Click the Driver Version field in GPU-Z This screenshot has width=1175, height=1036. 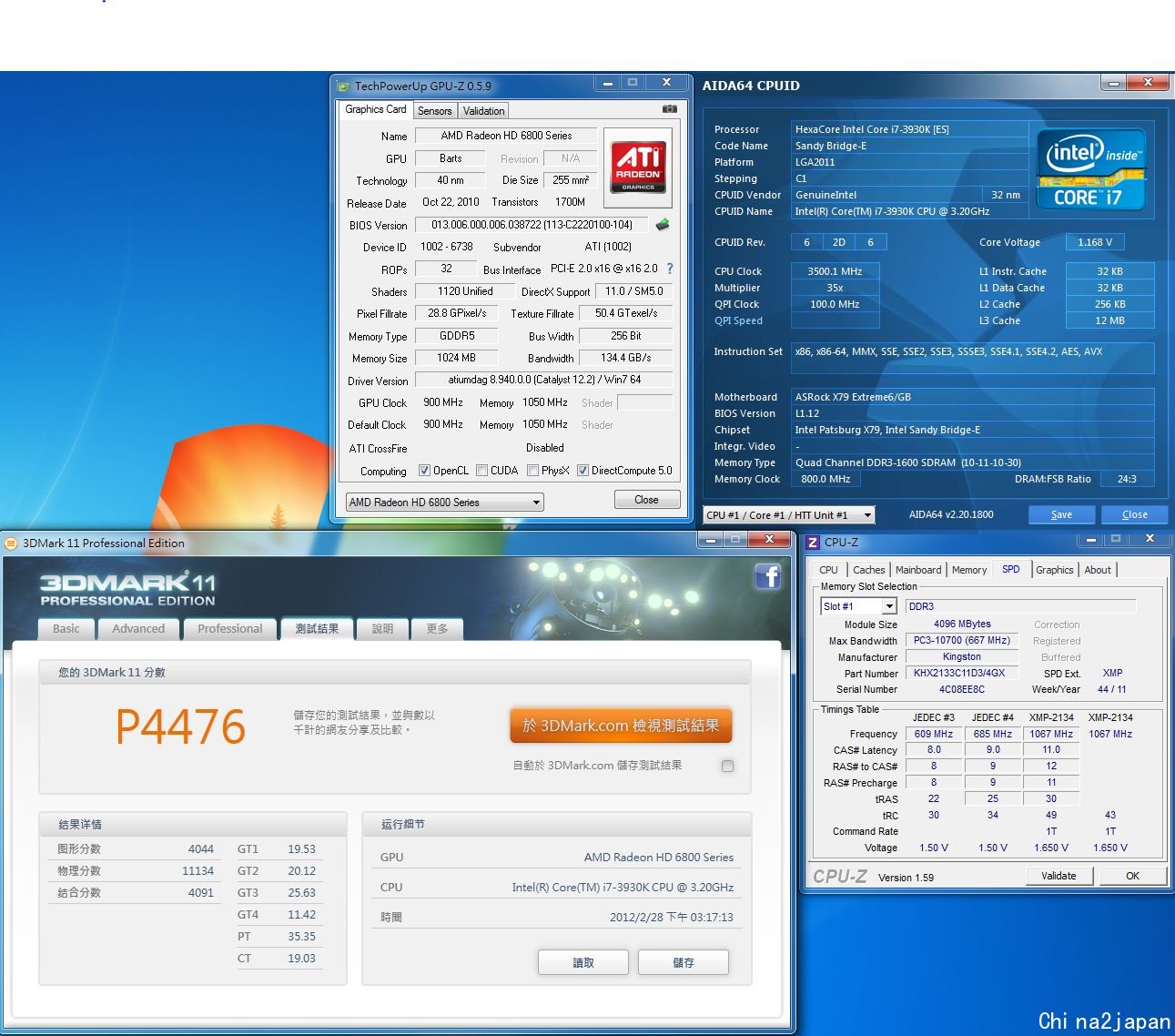(x=543, y=380)
